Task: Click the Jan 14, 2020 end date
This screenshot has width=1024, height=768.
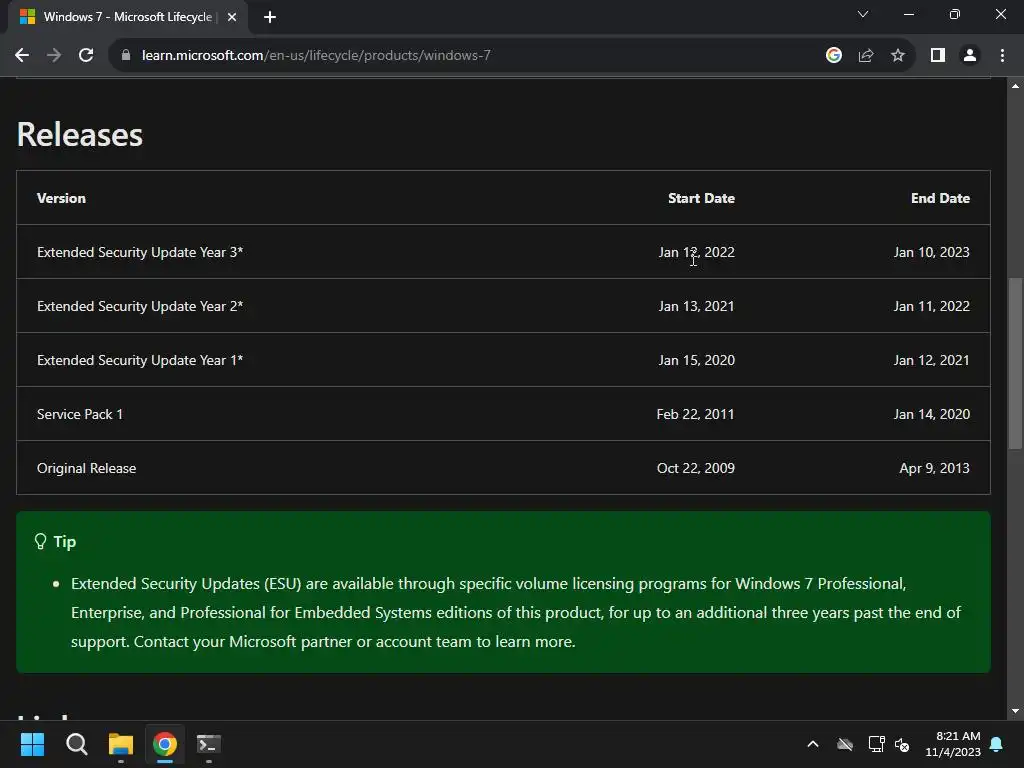Action: pyautogui.click(x=931, y=414)
